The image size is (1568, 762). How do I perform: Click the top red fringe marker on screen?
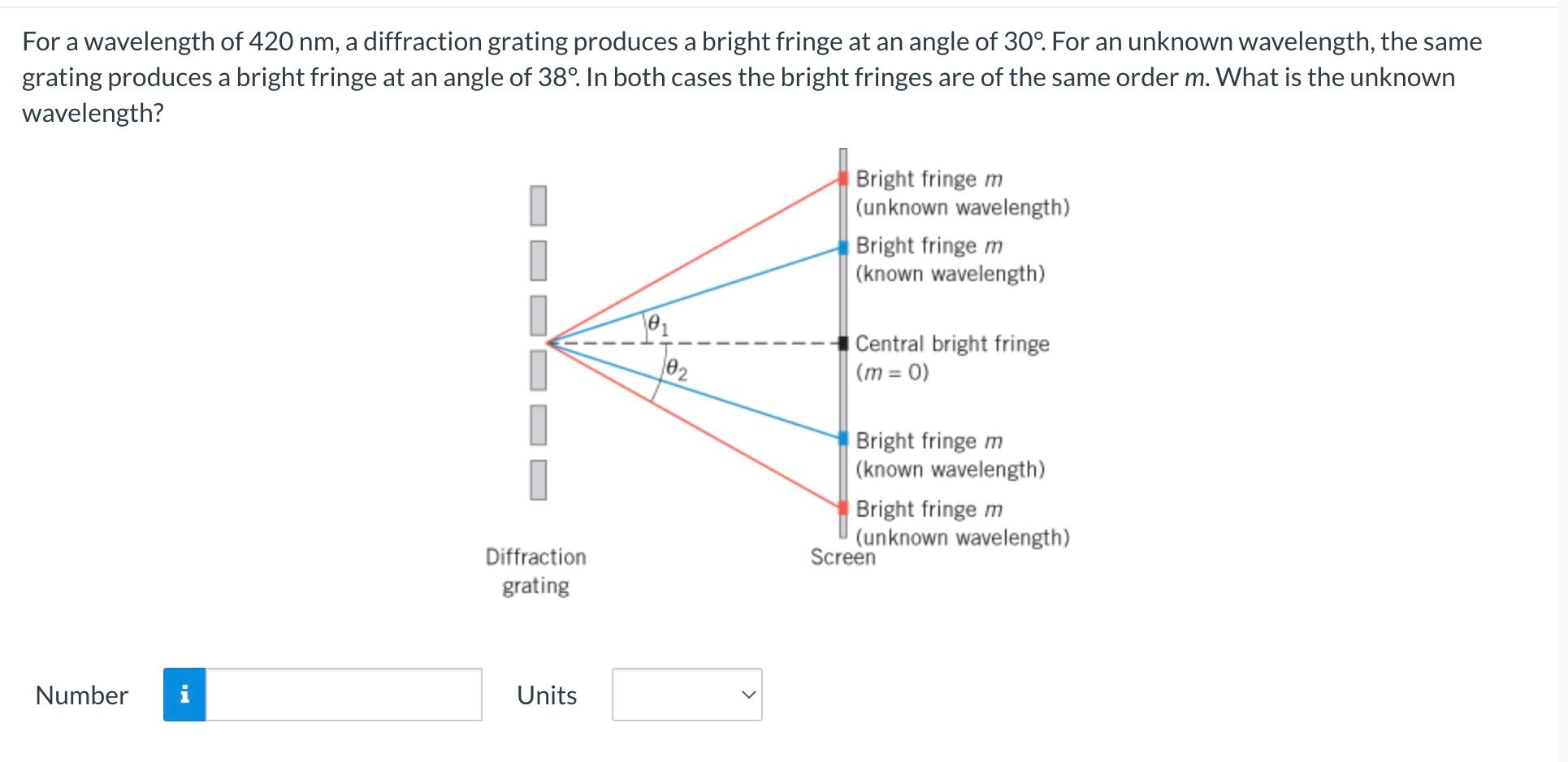(843, 179)
